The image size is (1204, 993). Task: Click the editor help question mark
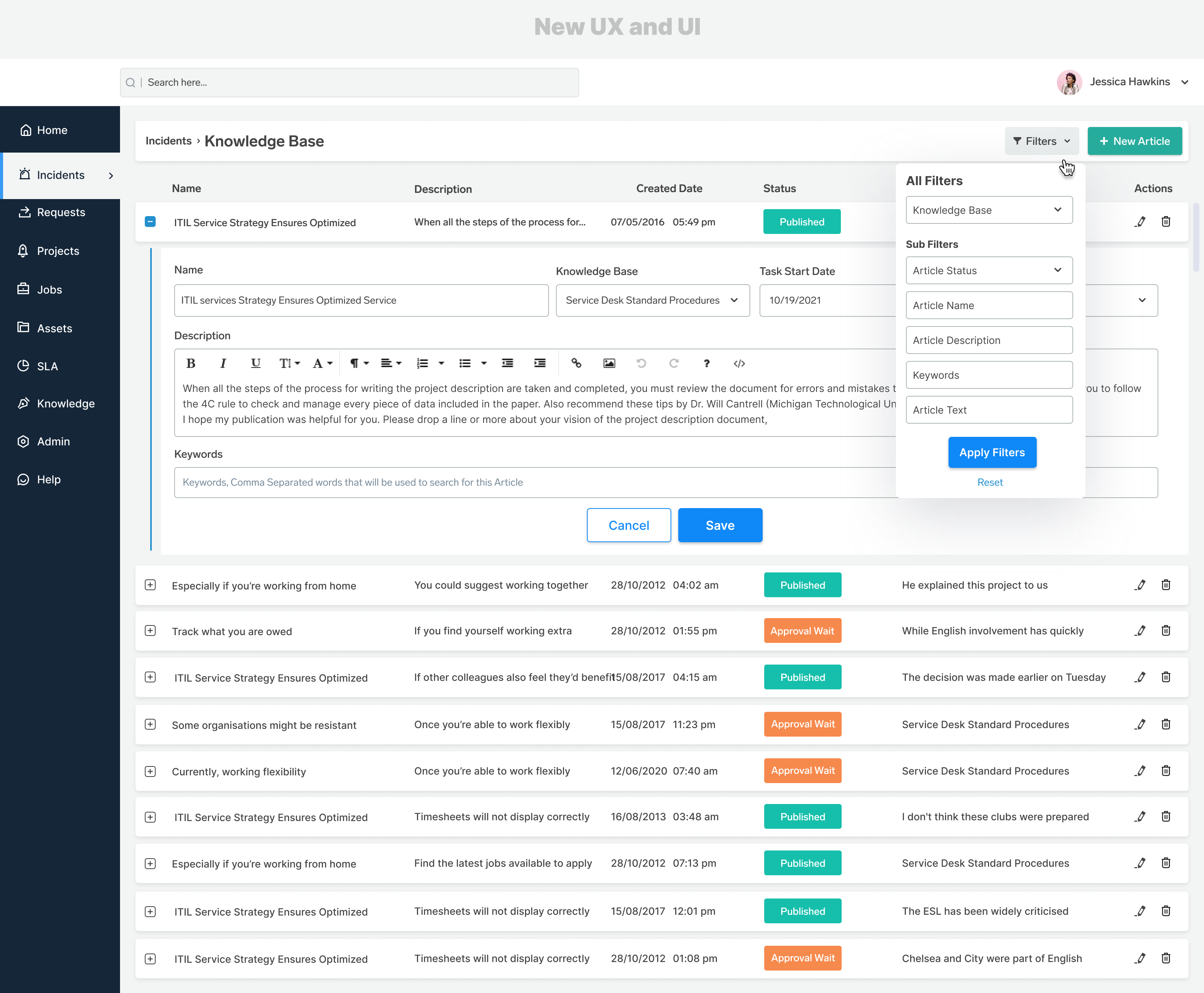tap(707, 363)
